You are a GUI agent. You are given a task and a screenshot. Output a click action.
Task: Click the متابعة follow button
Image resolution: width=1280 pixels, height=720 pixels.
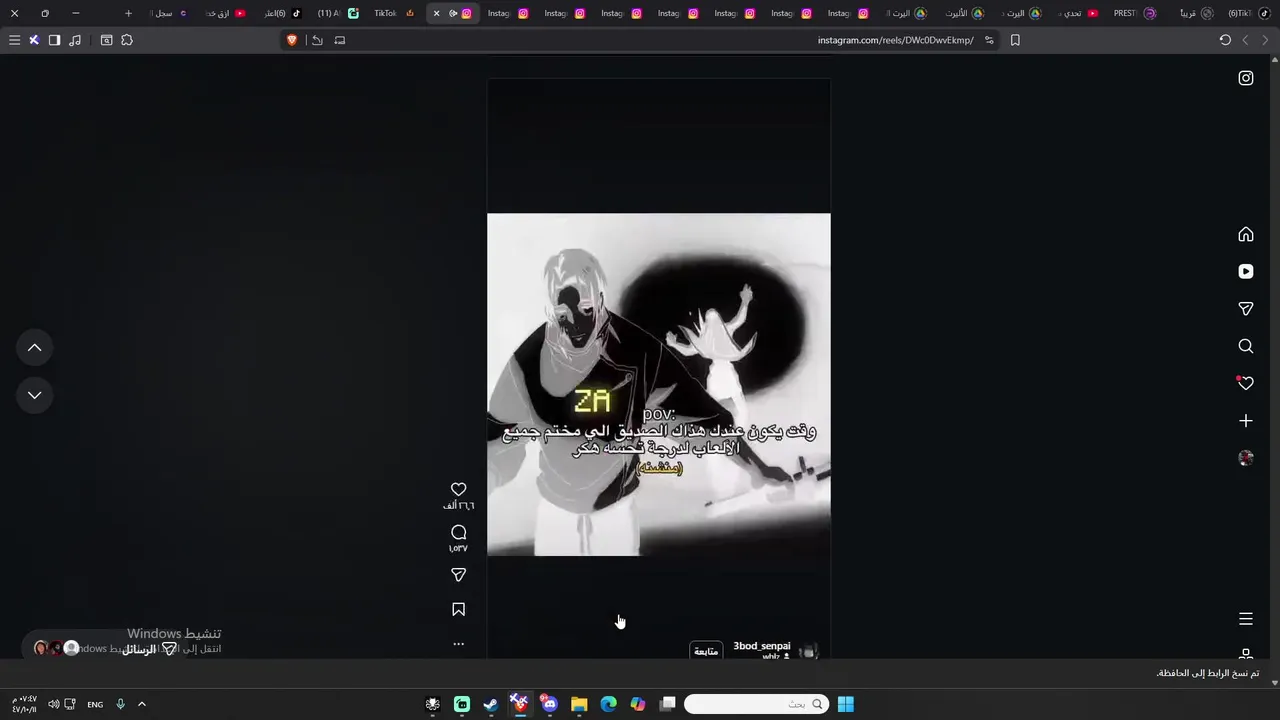(x=706, y=651)
